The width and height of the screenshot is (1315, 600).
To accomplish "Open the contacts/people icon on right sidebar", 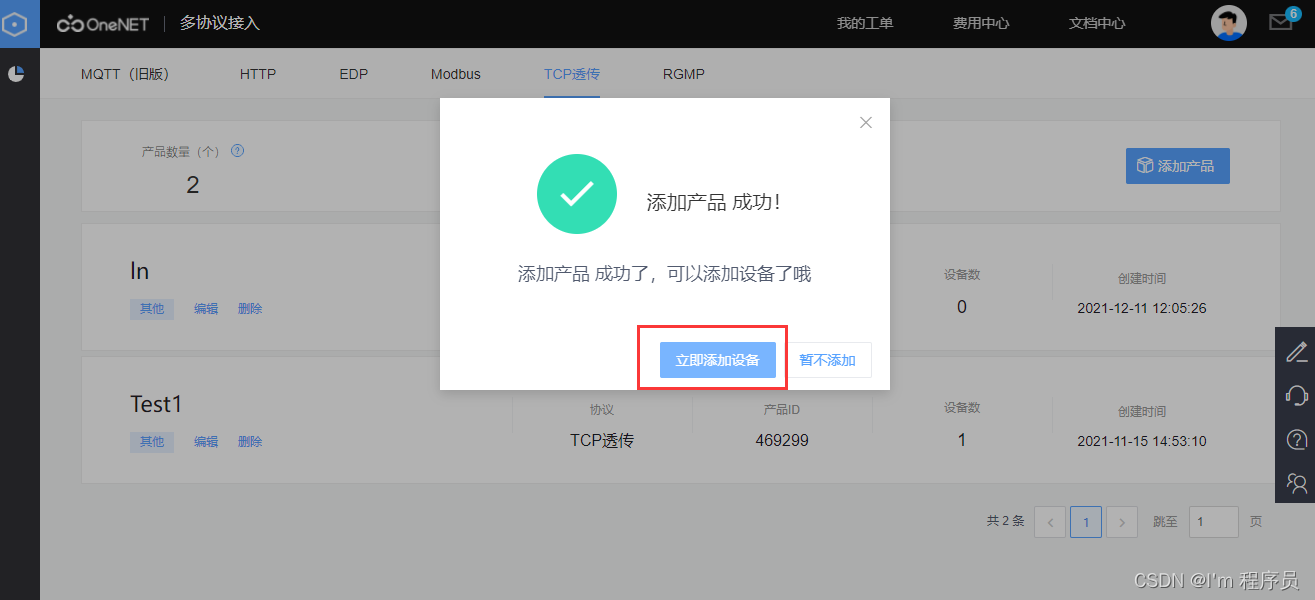I will click(1297, 483).
